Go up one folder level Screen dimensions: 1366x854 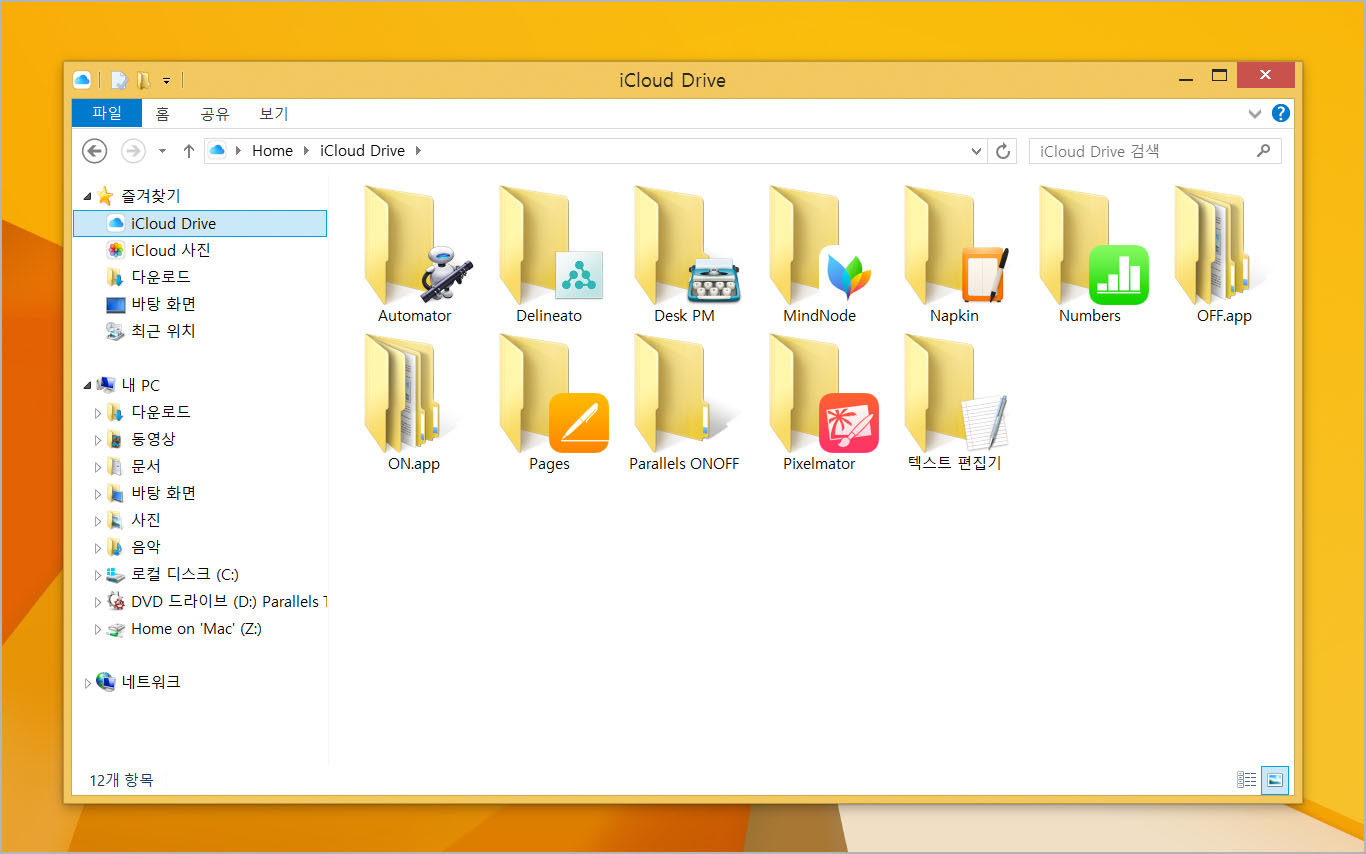188,151
